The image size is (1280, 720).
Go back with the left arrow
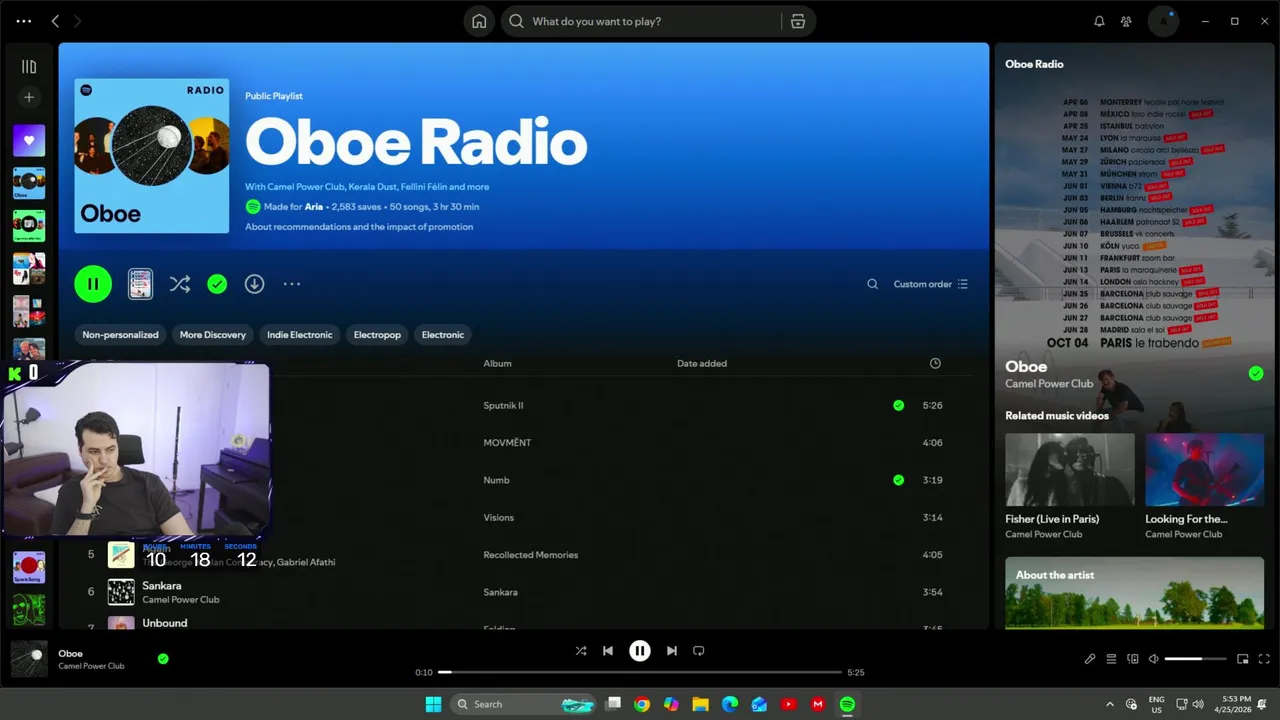(55, 21)
